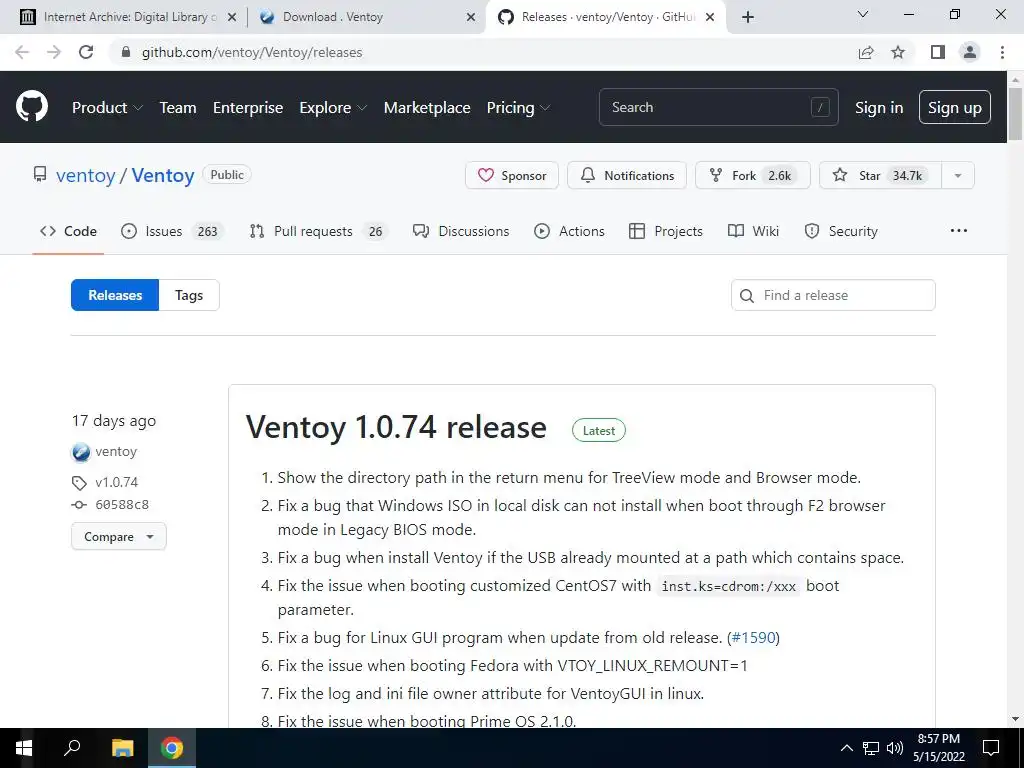
Task: Bookmark this page with the star icon
Action: (x=898, y=52)
